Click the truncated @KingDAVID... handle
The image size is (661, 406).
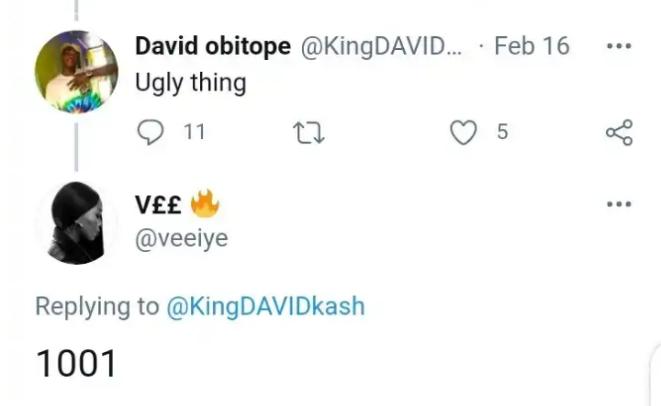point(378,47)
